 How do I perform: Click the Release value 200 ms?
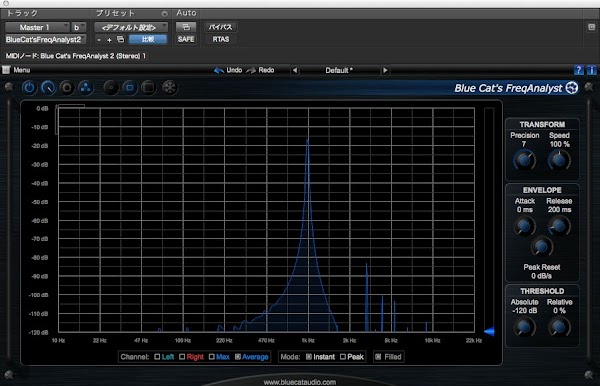click(559, 210)
